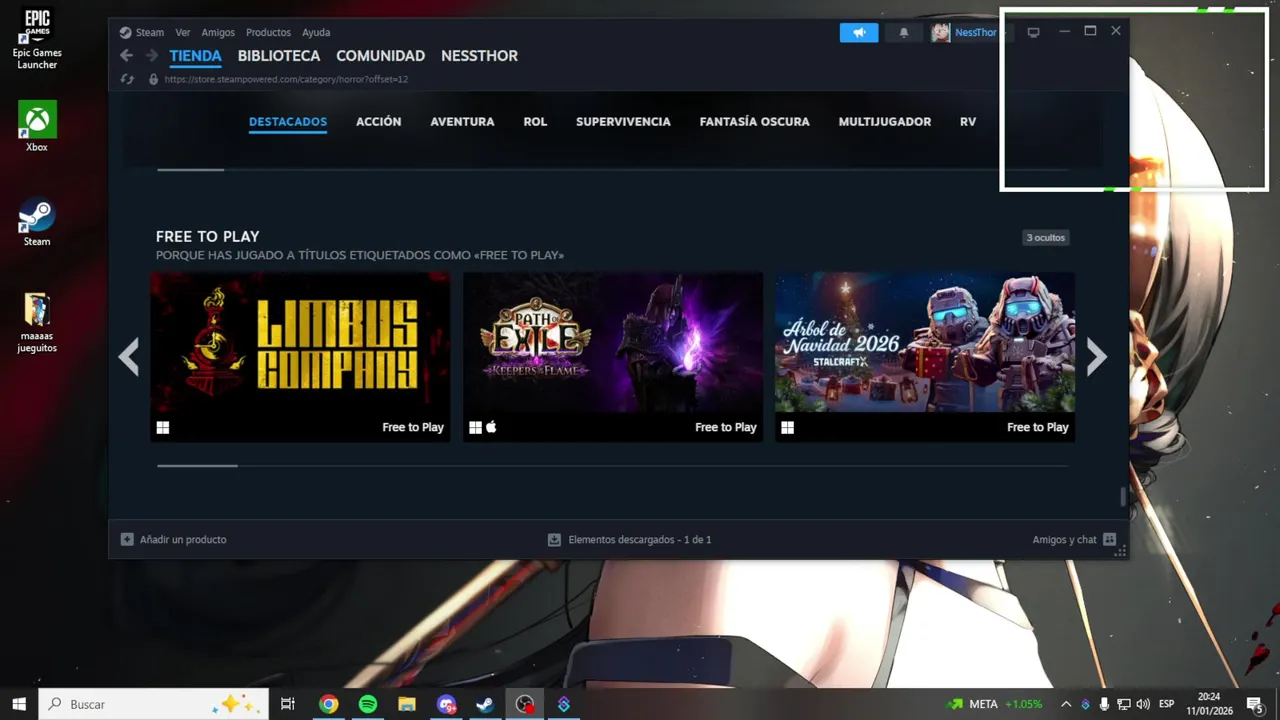Show next Free to Play carousel items
The height and width of the screenshot is (720, 1280).
1097,357
